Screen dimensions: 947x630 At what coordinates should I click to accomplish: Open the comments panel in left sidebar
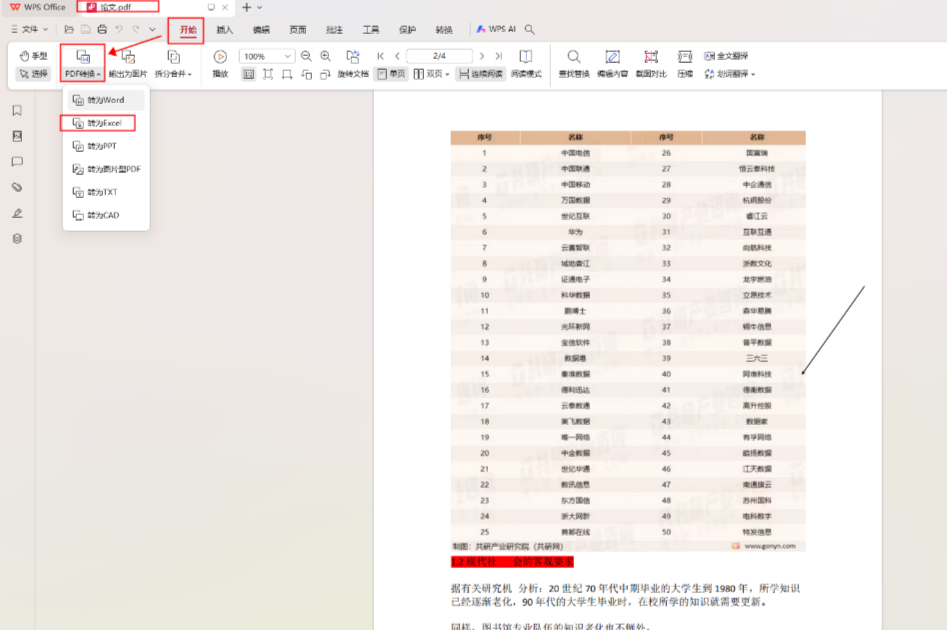(x=17, y=162)
